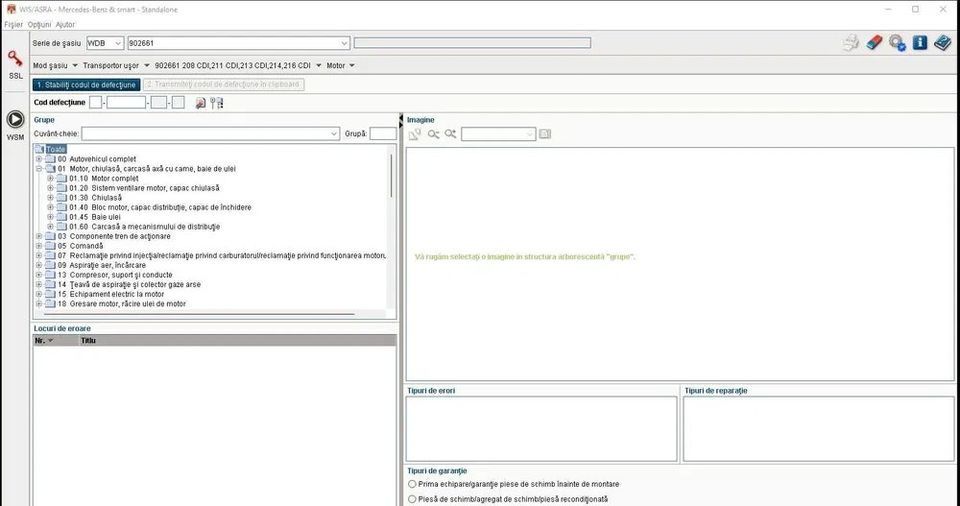Collapse the '01 Motor, chiulasă' tree node
Viewport: 960px width, 506px height.
click(x=39, y=168)
